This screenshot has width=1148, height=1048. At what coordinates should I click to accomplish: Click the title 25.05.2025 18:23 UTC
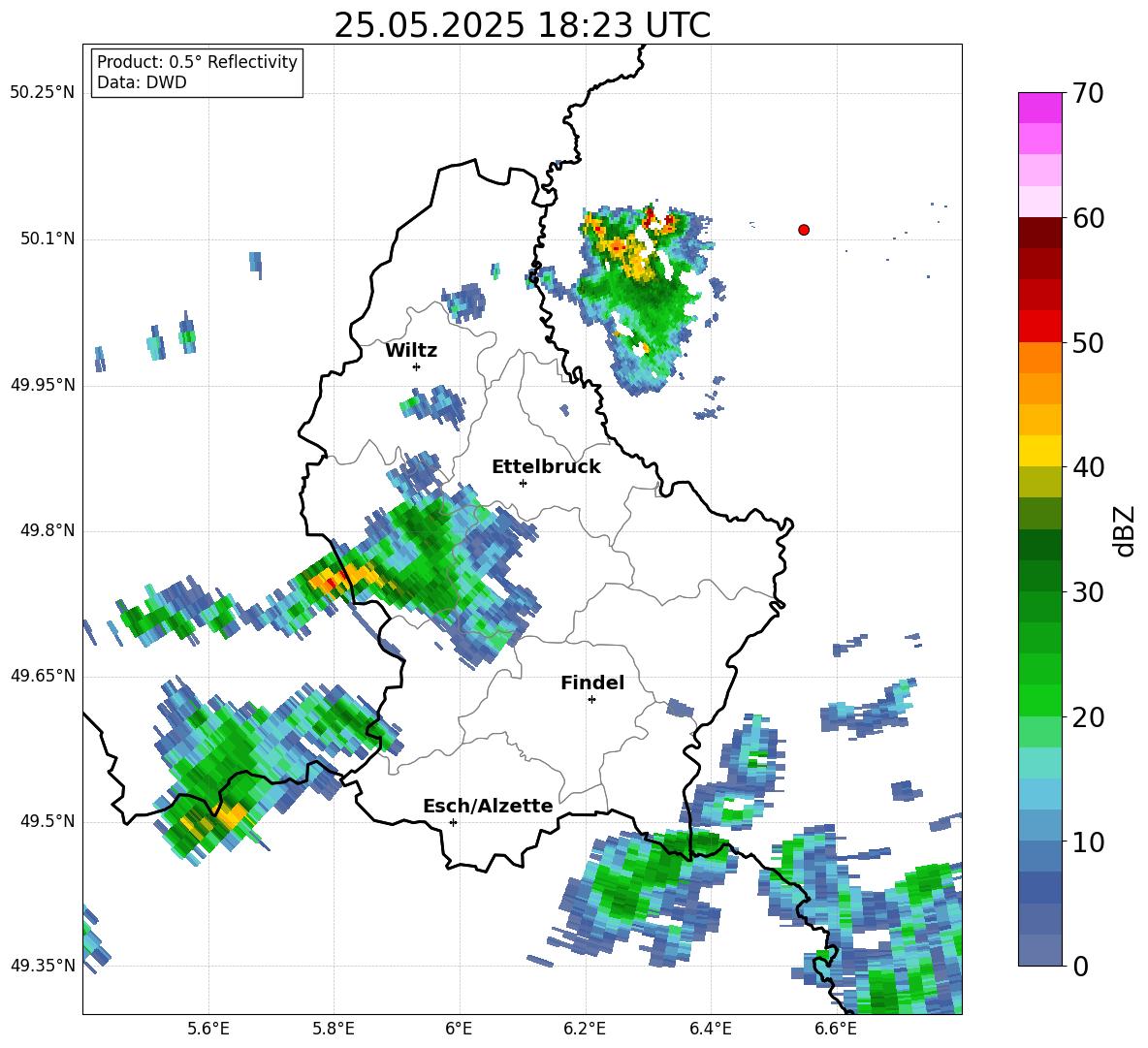pyautogui.click(x=522, y=25)
